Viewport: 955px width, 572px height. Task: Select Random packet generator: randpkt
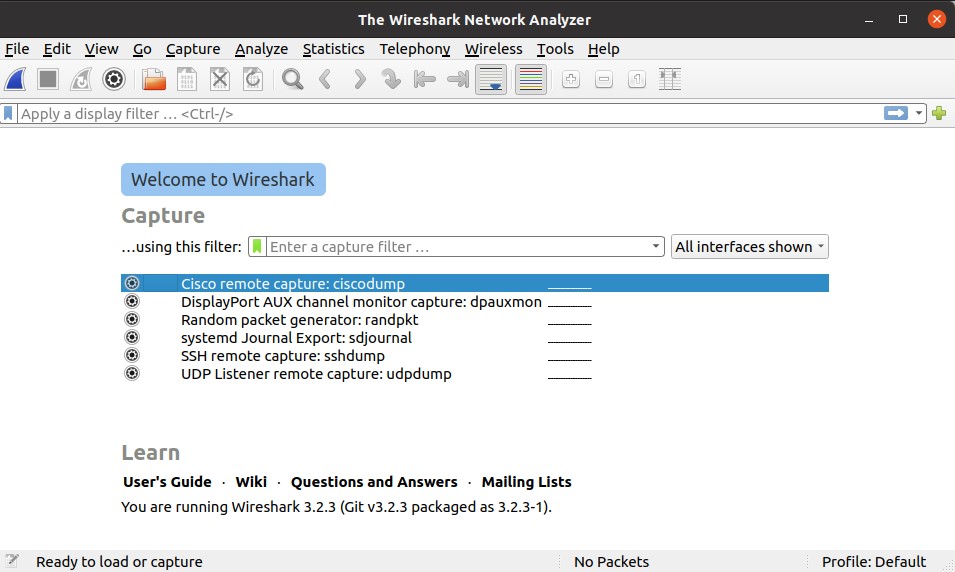pos(475,320)
